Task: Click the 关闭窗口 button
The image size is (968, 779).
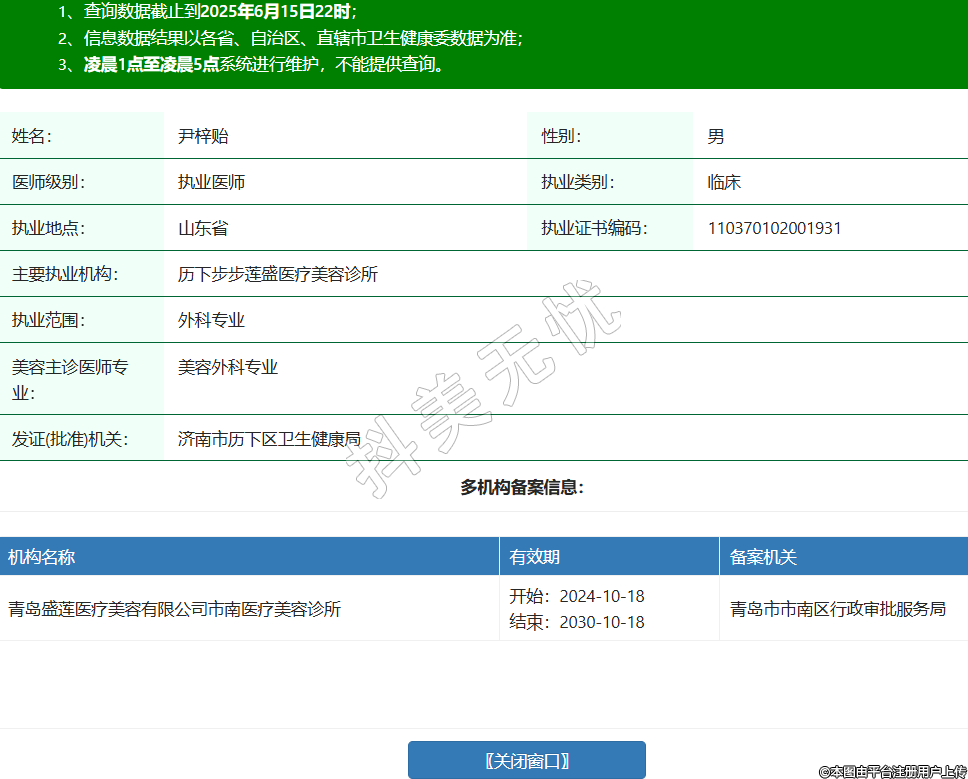Action: click(526, 760)
